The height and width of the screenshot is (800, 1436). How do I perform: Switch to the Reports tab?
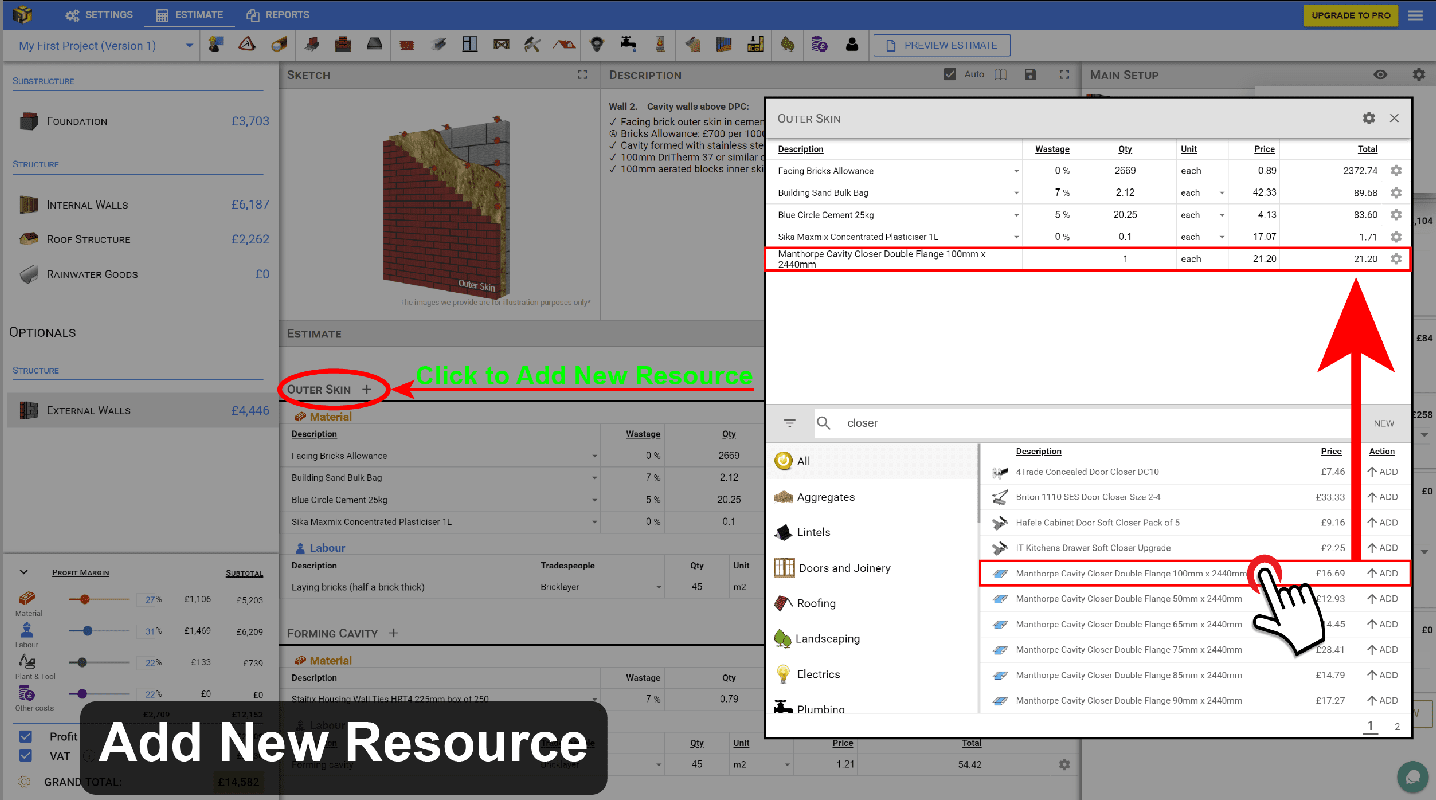coord(278,15)
